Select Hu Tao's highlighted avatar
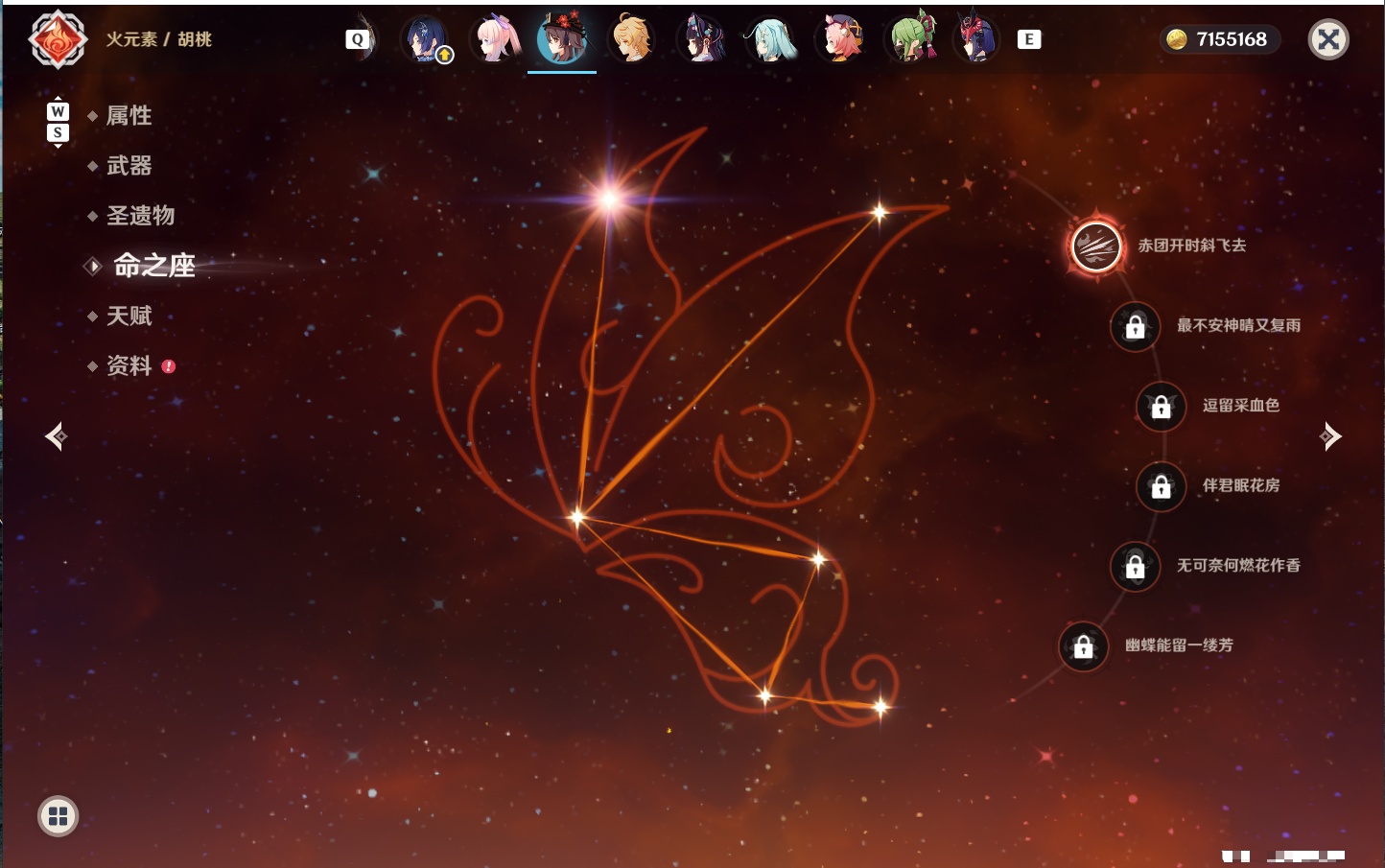The image size is (1385, 868). [562, 37]
